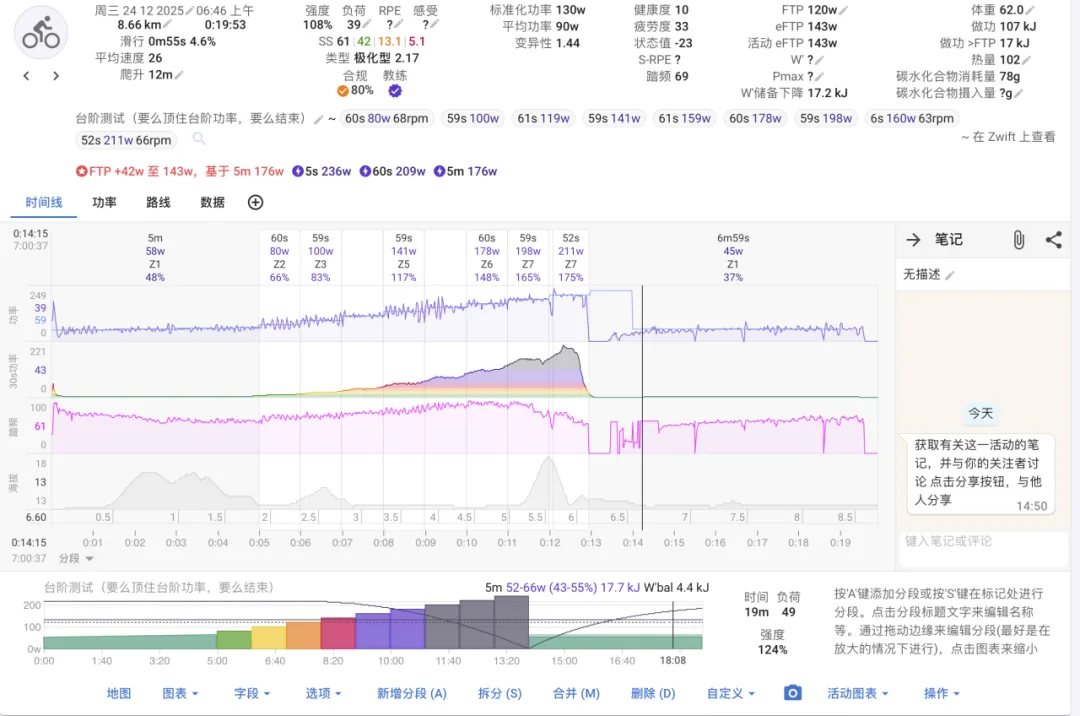Click the yellow step bar in workout chart
Screen dimensions: 1080x716
pos(268,638)
